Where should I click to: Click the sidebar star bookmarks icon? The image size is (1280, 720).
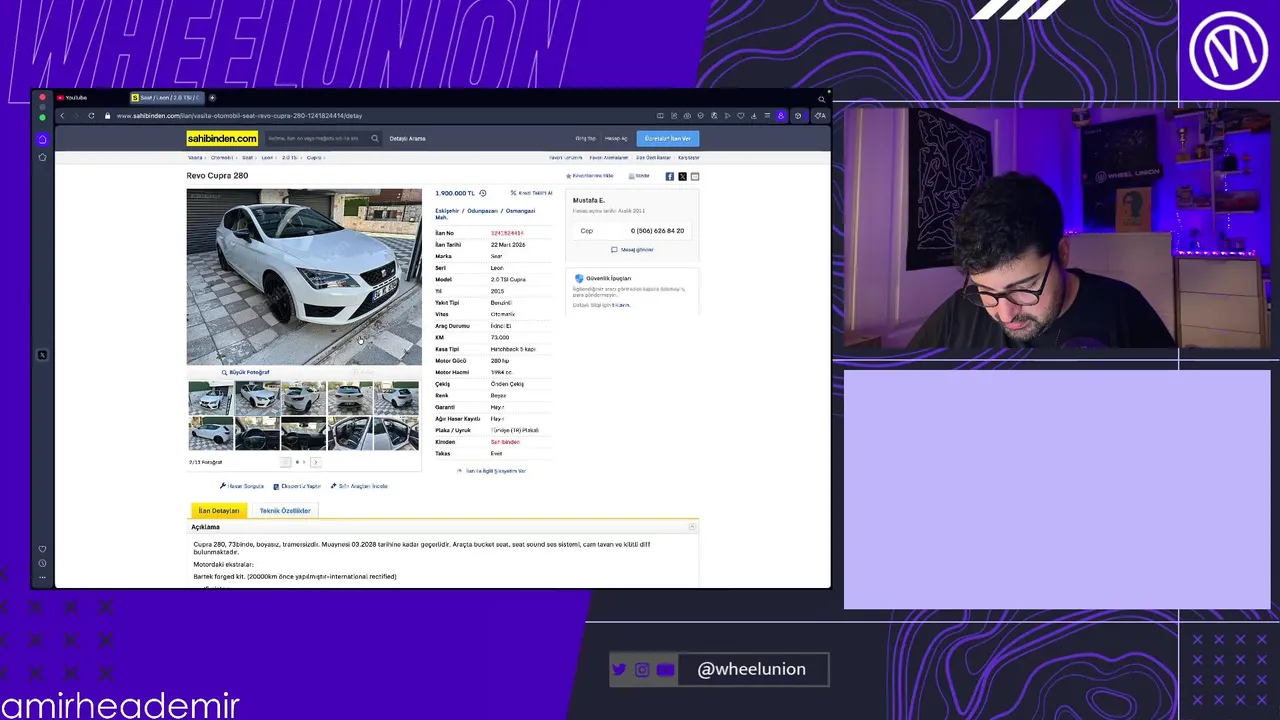click(42, 157)
